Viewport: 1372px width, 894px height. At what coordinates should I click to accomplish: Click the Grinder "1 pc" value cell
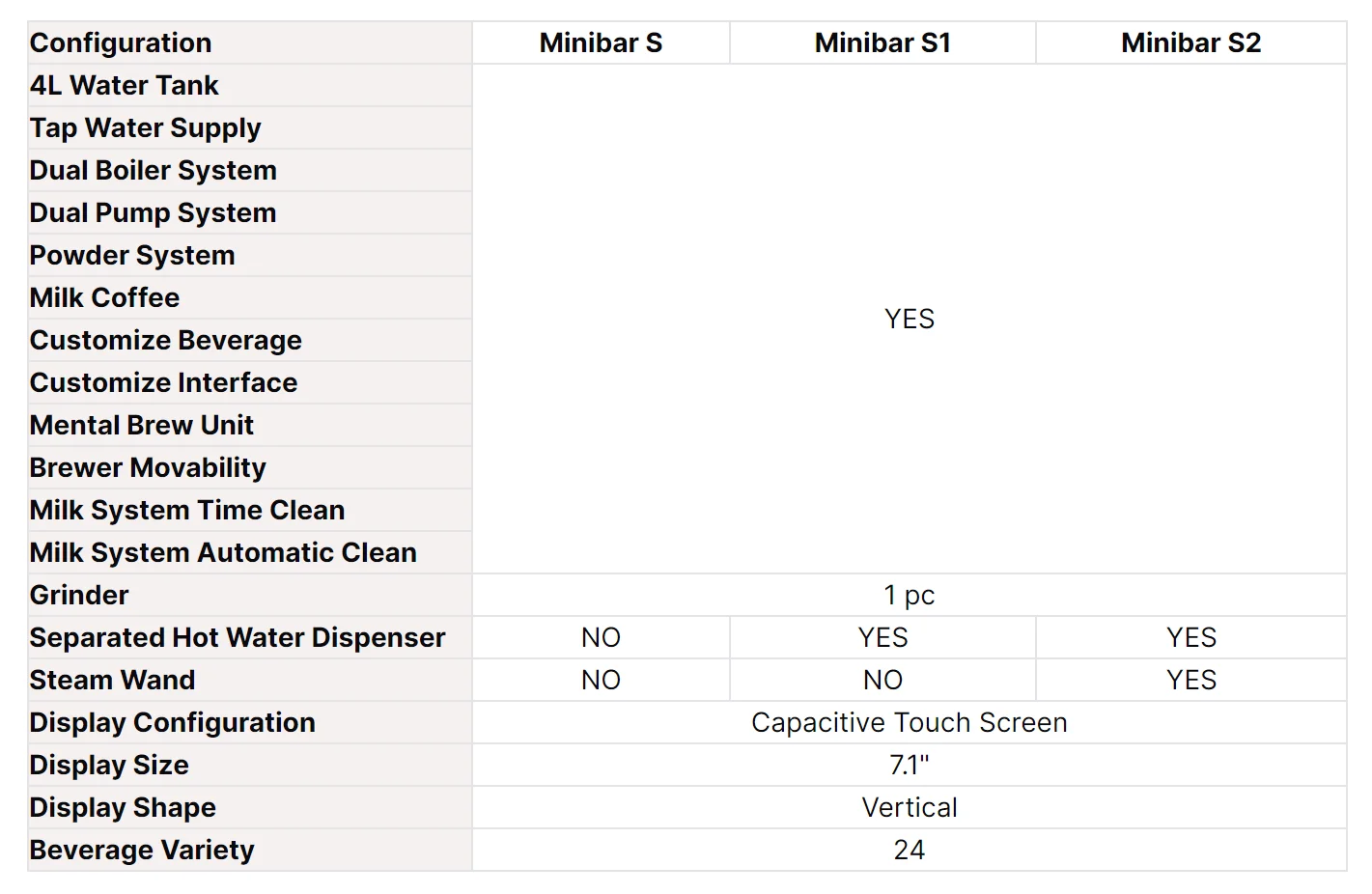tap(909, 596)
